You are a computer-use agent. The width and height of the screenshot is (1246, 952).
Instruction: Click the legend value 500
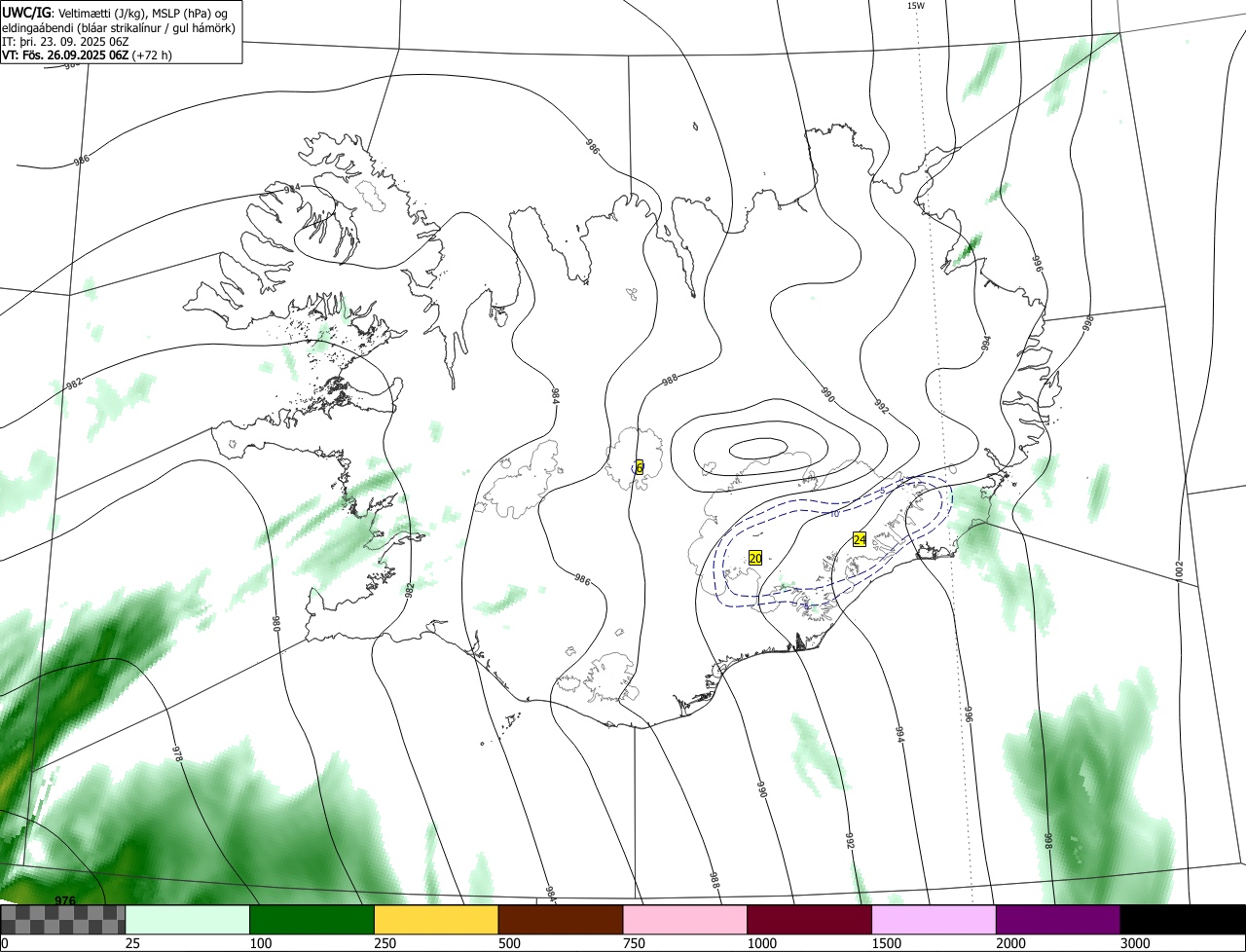(509, 943)
